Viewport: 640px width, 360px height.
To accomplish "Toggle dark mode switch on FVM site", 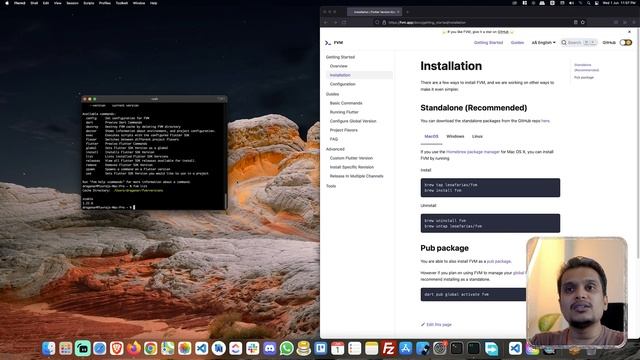I will 626,42.
